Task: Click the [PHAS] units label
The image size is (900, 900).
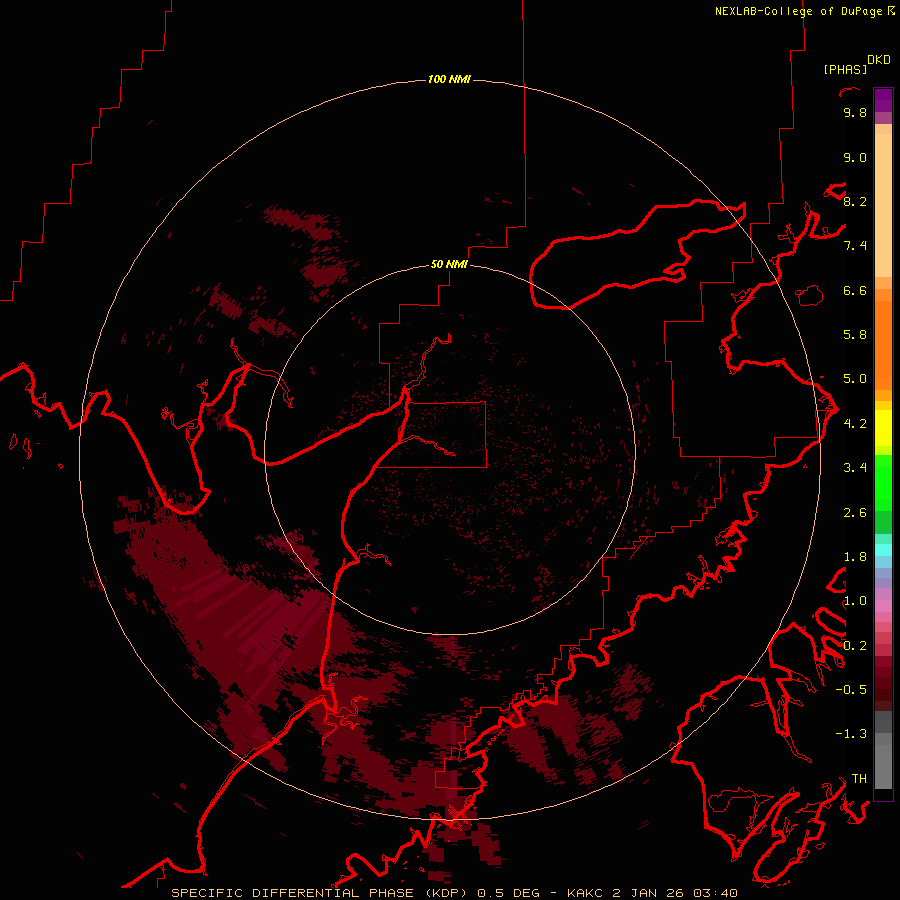Action: (x=845, y=69)
